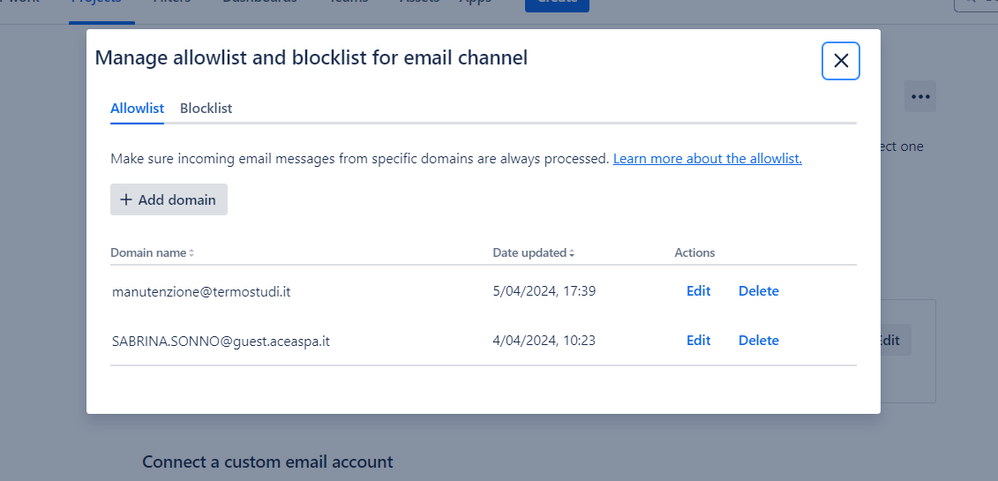
Task: Open the Learn more about the allowlist link
Action: (x=707, y=158)
